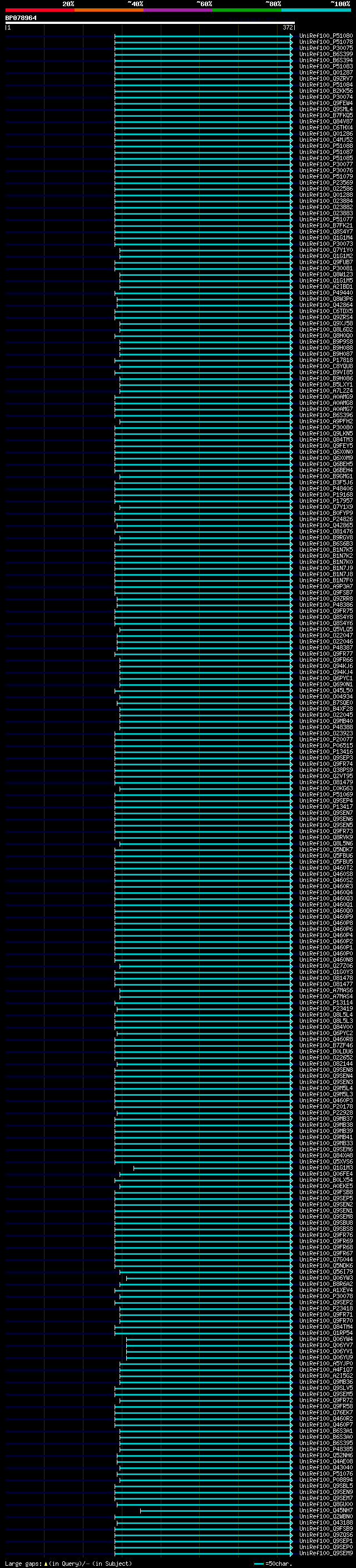356x1568 pixels.
Task: Select the UniRef100_P23569 label
Action: (326, 182)
